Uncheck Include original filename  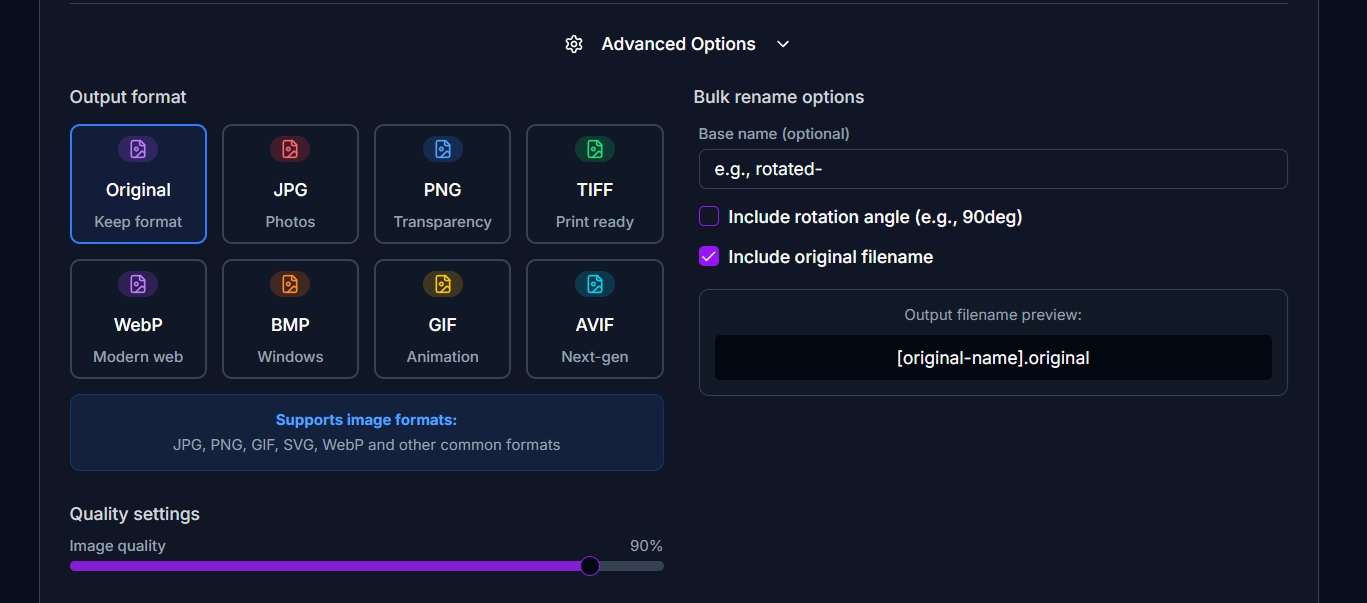708,256
